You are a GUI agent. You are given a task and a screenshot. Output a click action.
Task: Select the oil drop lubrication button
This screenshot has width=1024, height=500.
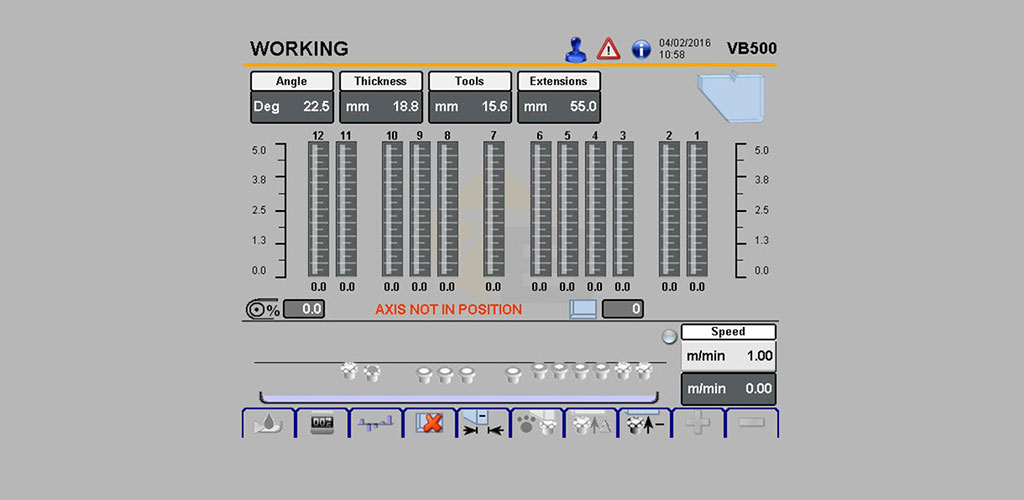pyautogui.click(x=268, y=424)
